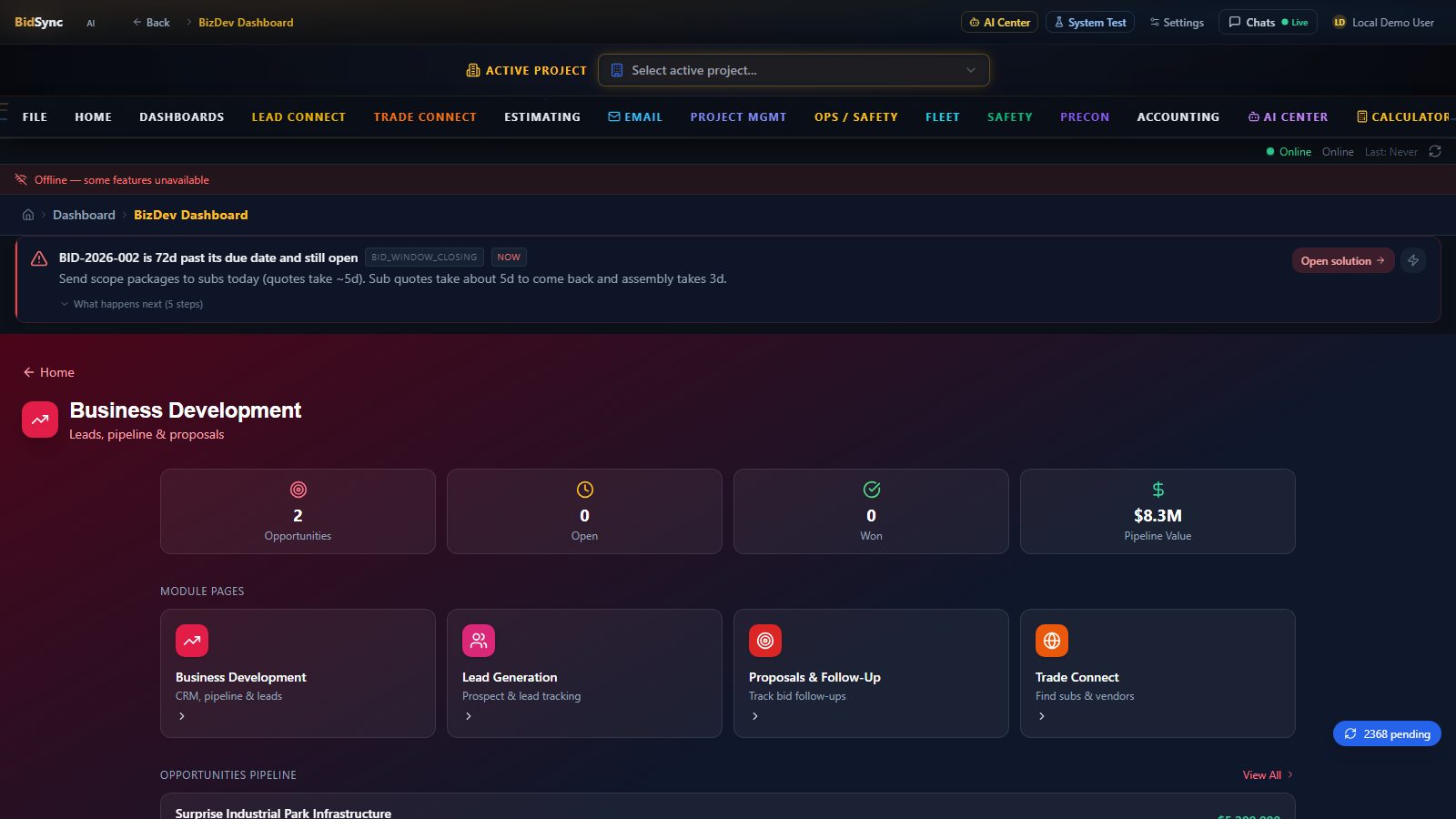Click the Business Development trending icon in module card
This screenshot has height=819, width=1456.
(192, 641)
